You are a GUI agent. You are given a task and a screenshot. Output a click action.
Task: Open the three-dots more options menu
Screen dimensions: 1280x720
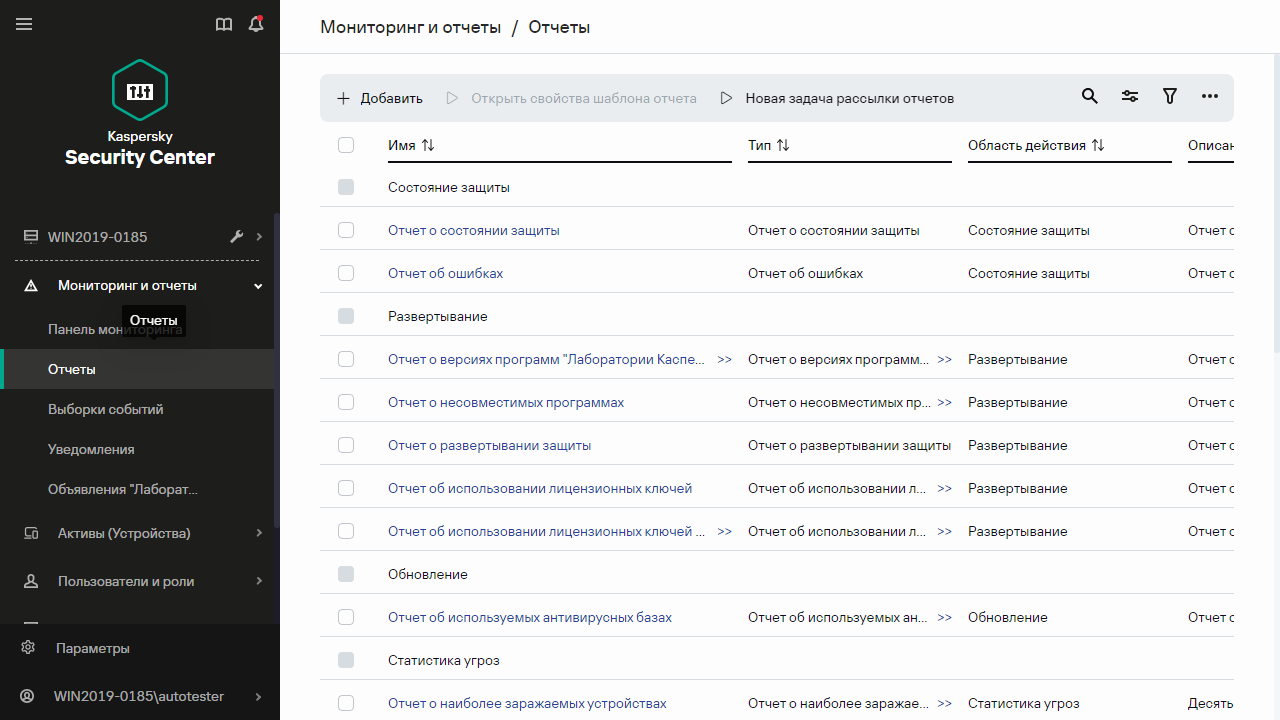[x=1210, y=97]
